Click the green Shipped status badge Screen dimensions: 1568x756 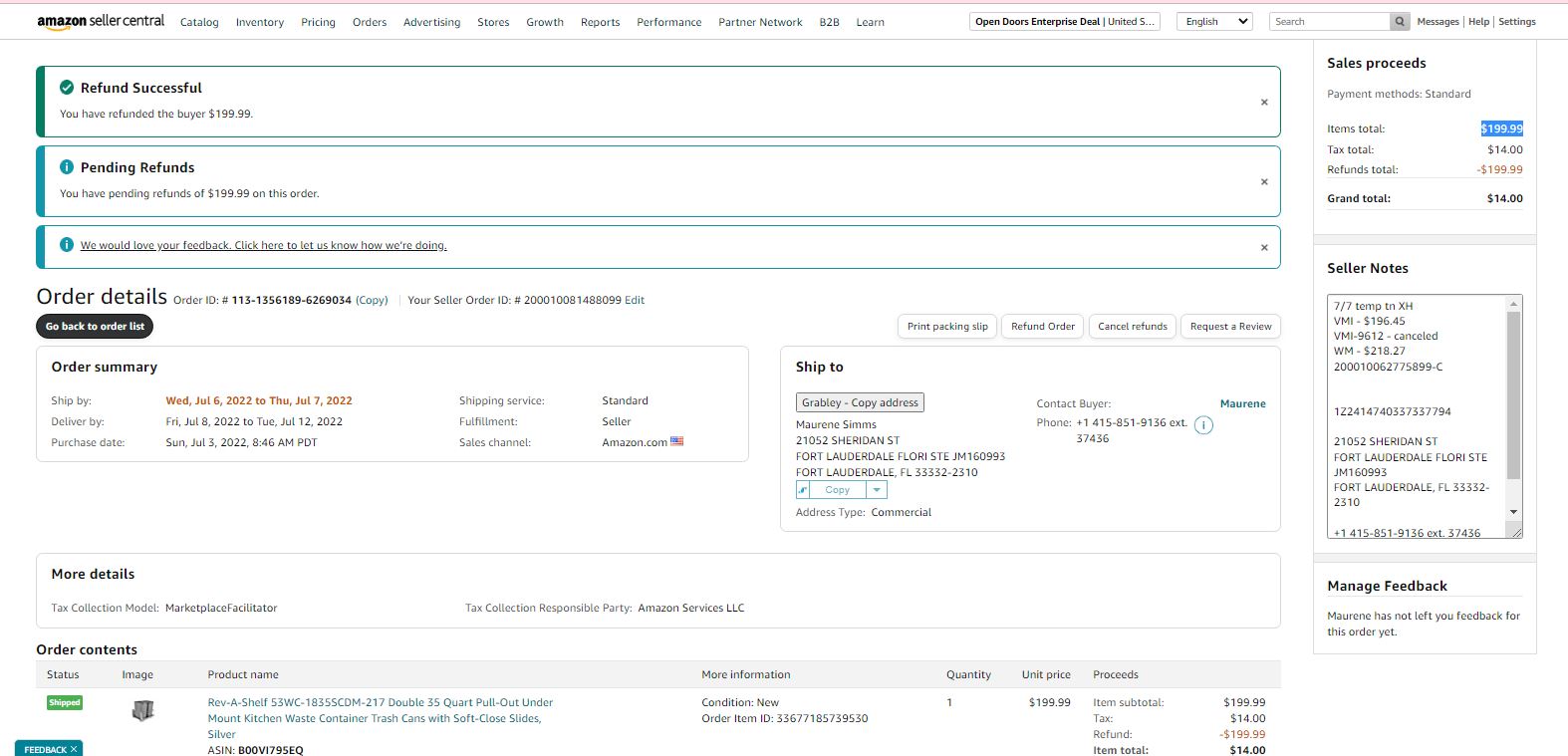click(65, 702)
